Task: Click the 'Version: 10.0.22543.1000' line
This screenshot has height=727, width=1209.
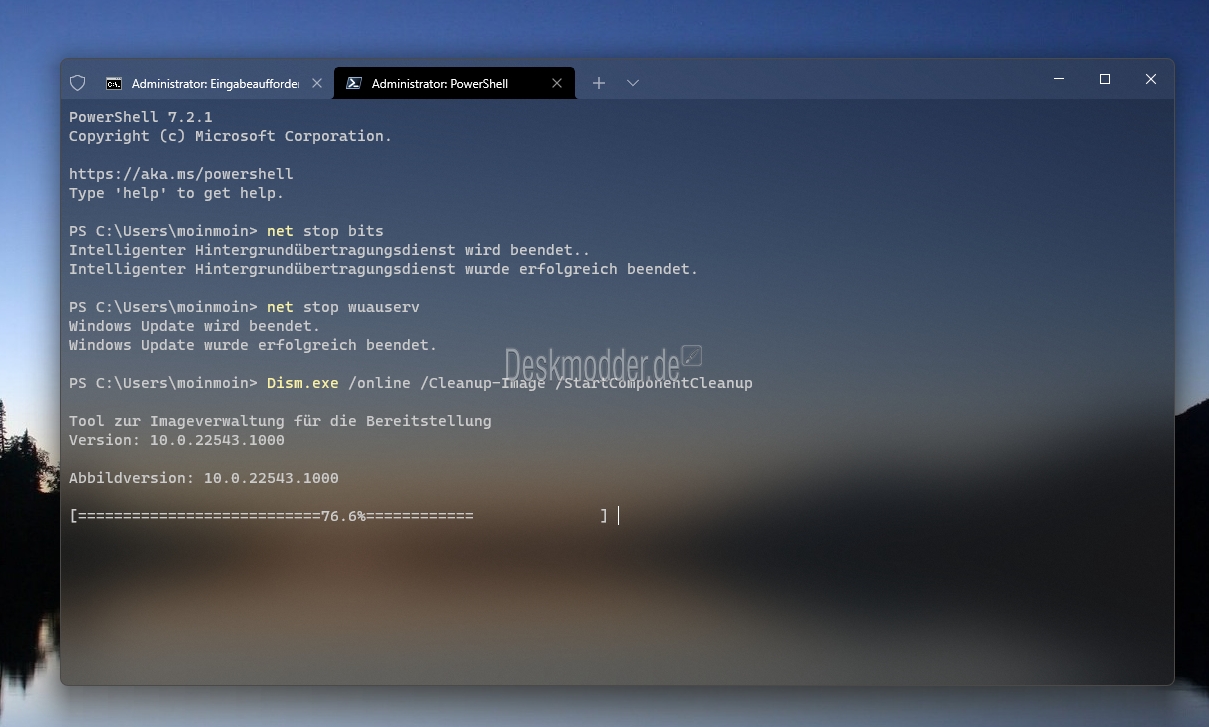Action: coord(177,440)
